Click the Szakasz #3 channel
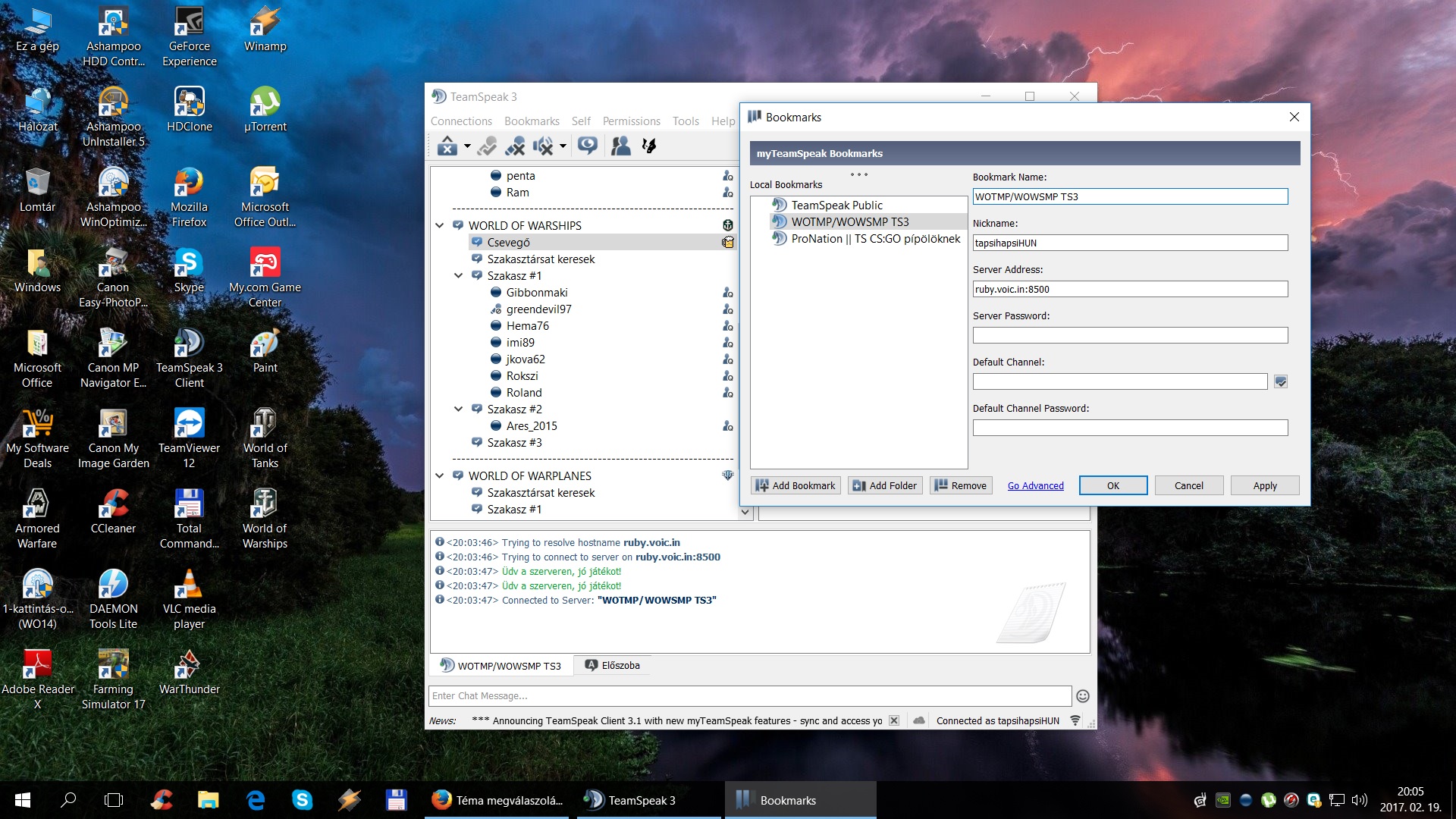The width and height of the screenshot is (1456, 819). tap(514, 442)
